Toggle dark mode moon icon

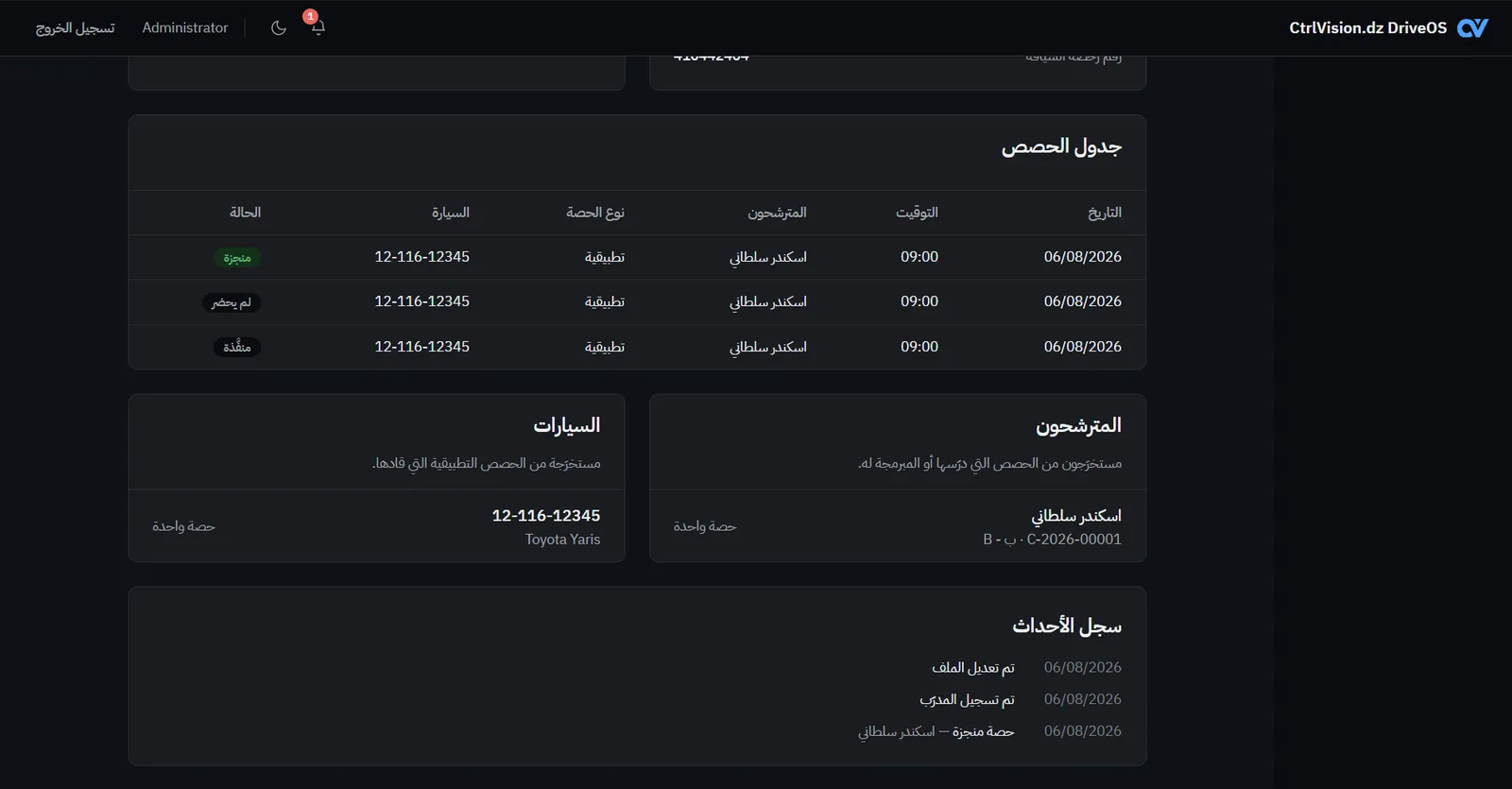click(279, 27)
